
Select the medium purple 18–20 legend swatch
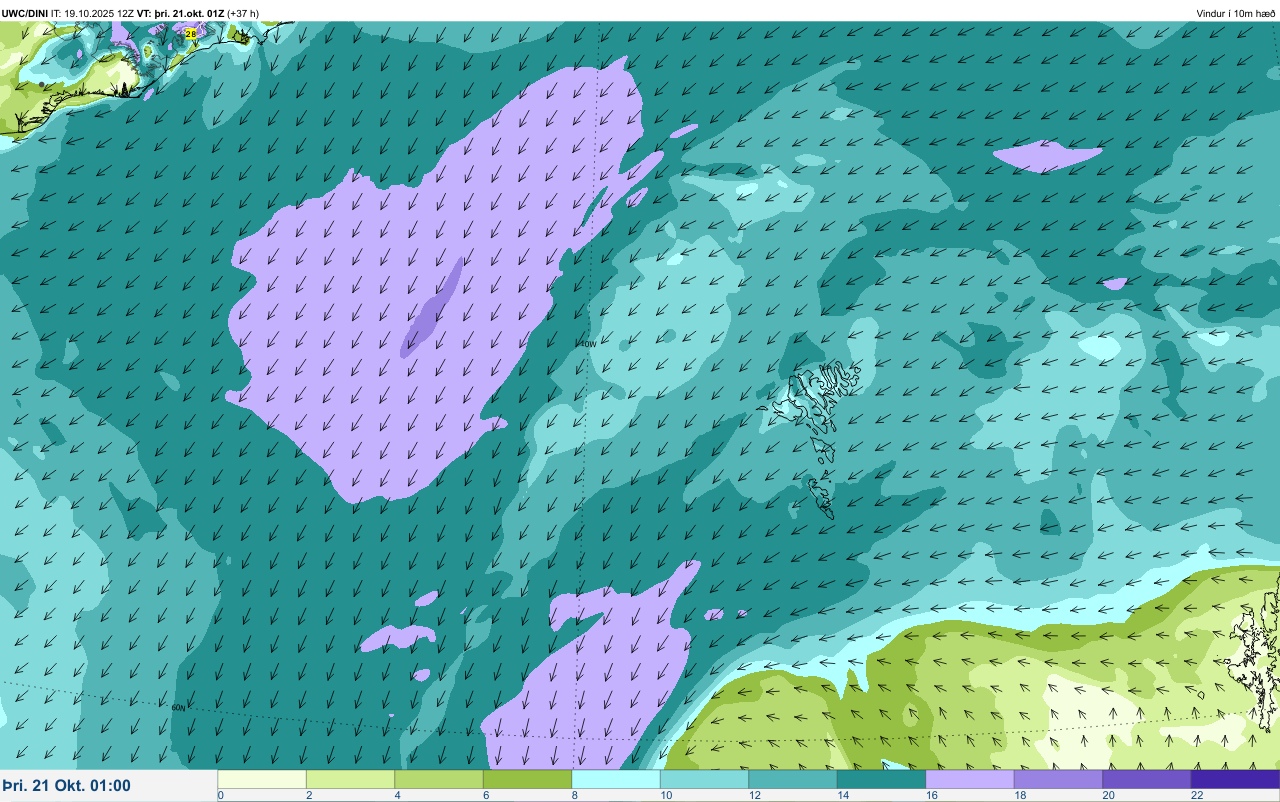pyautogui.click(x=1058, y=779)
